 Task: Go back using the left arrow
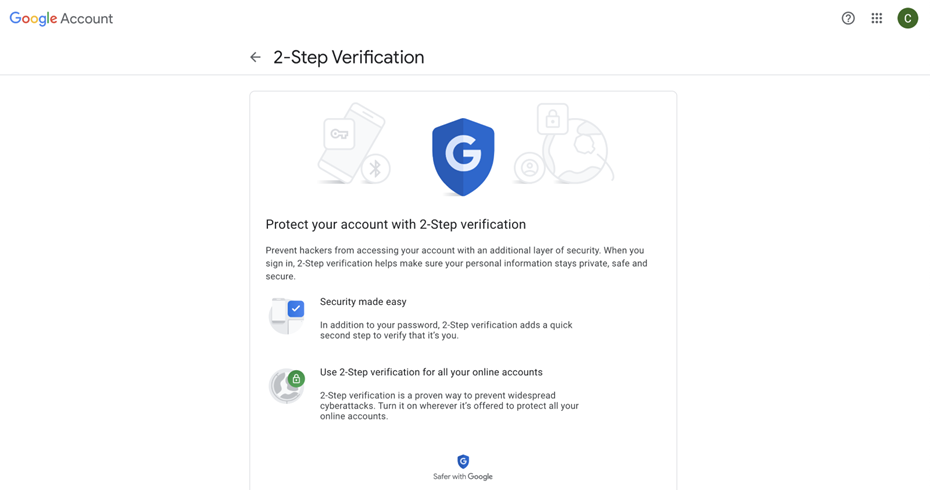pos(255,58)
